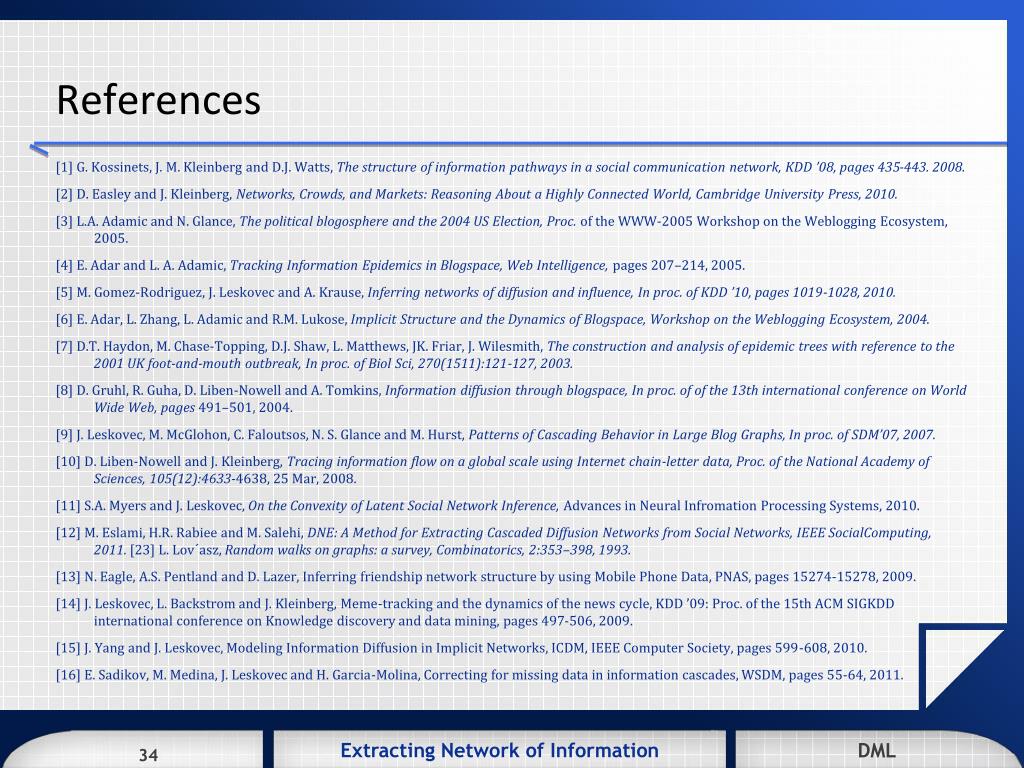Select reference [3] on the political blogosphere
Image resolution: width=1024 pixels, height=768 pixels.
click(502, 229)
